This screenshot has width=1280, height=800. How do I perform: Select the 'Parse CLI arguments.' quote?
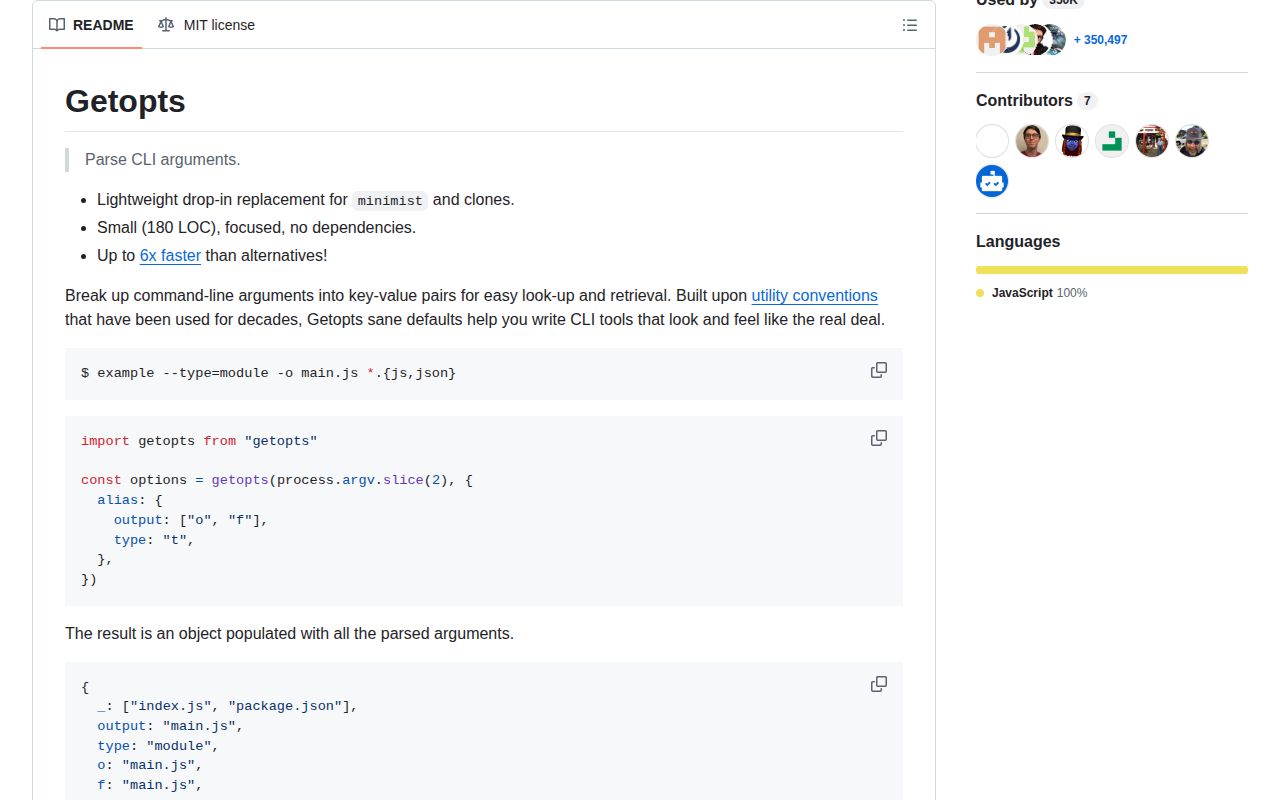[163, 159]
